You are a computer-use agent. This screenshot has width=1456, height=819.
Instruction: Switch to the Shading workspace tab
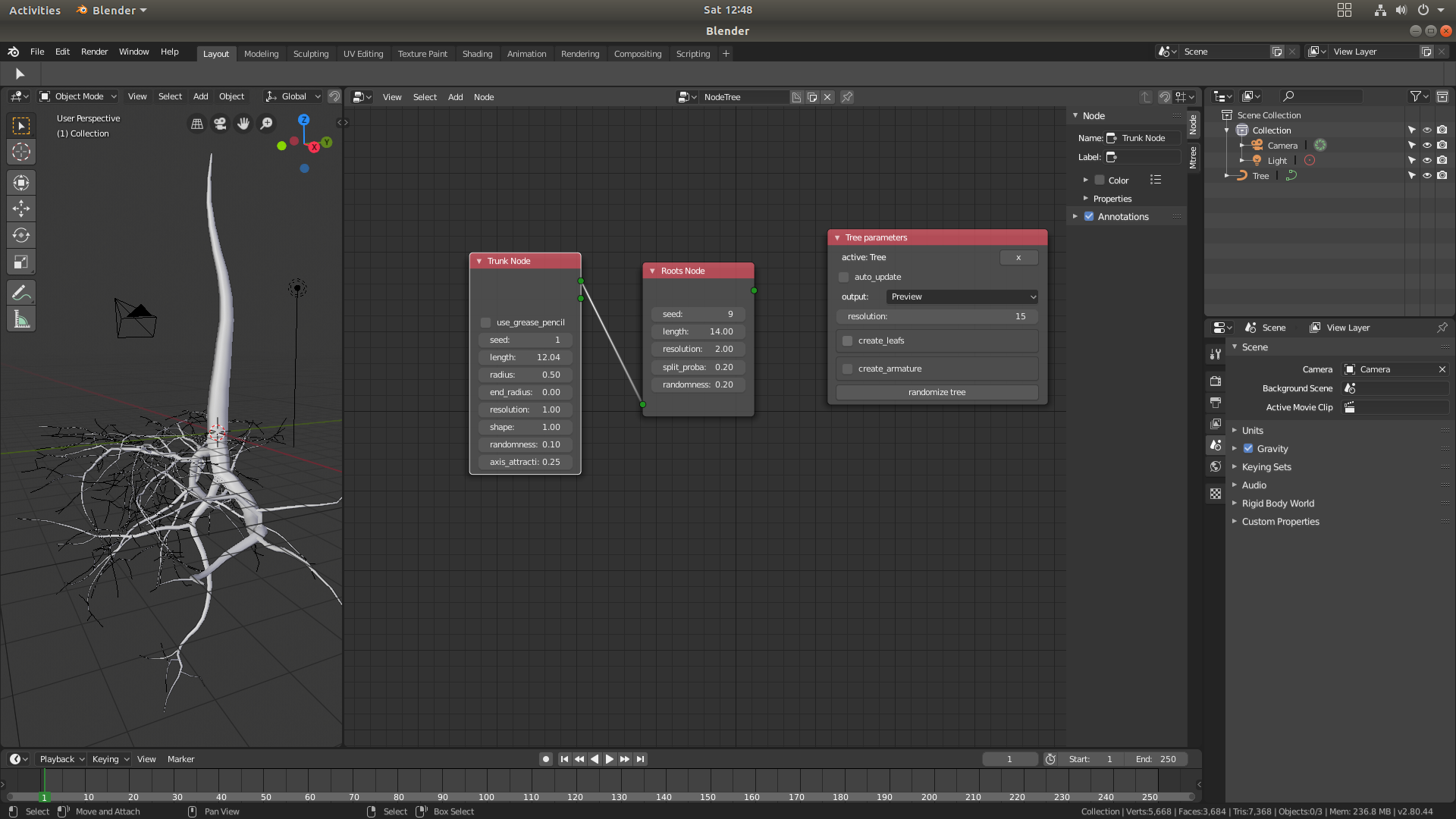pos(477,53)
